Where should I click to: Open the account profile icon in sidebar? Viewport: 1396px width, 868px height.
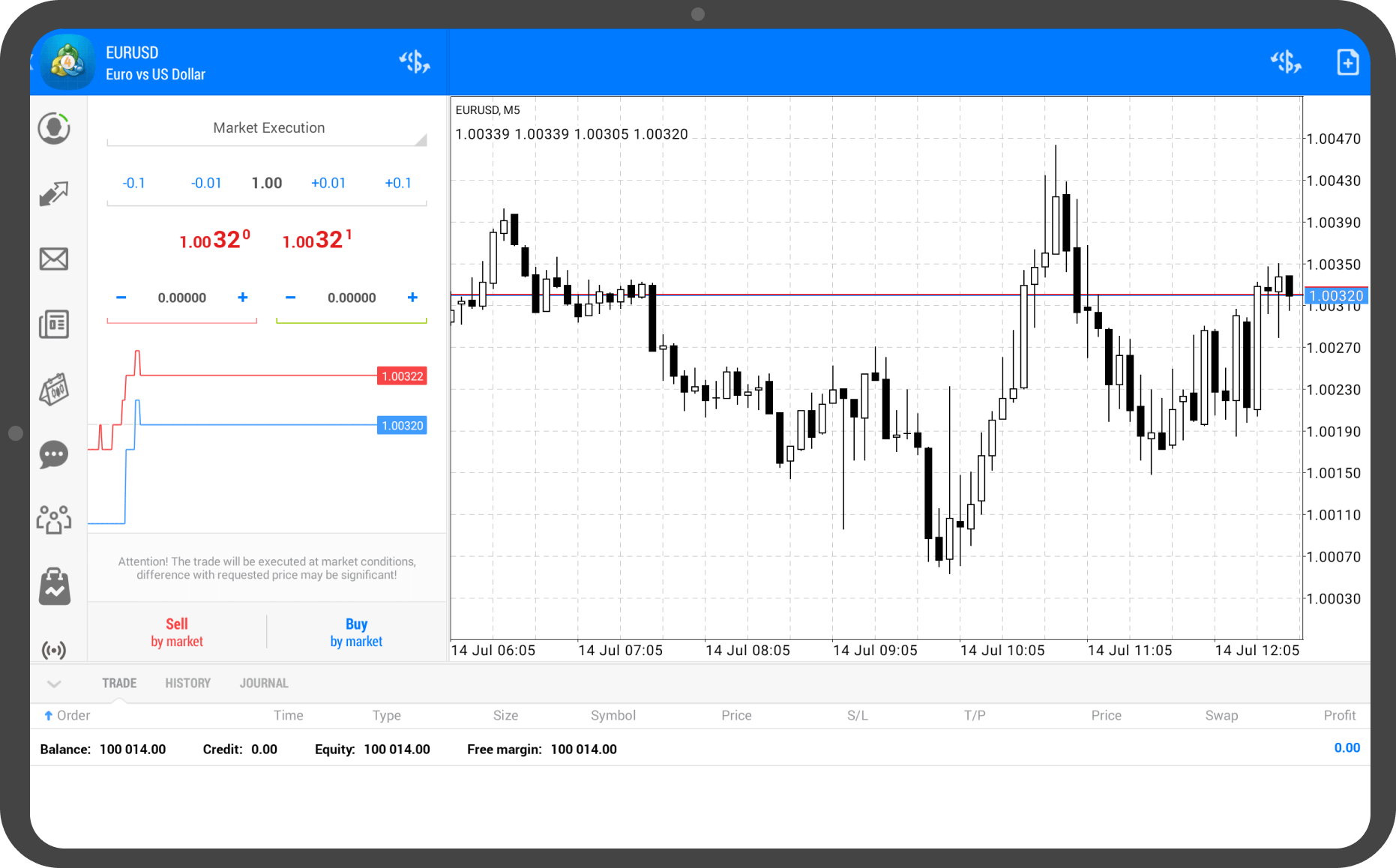(54, 129)
